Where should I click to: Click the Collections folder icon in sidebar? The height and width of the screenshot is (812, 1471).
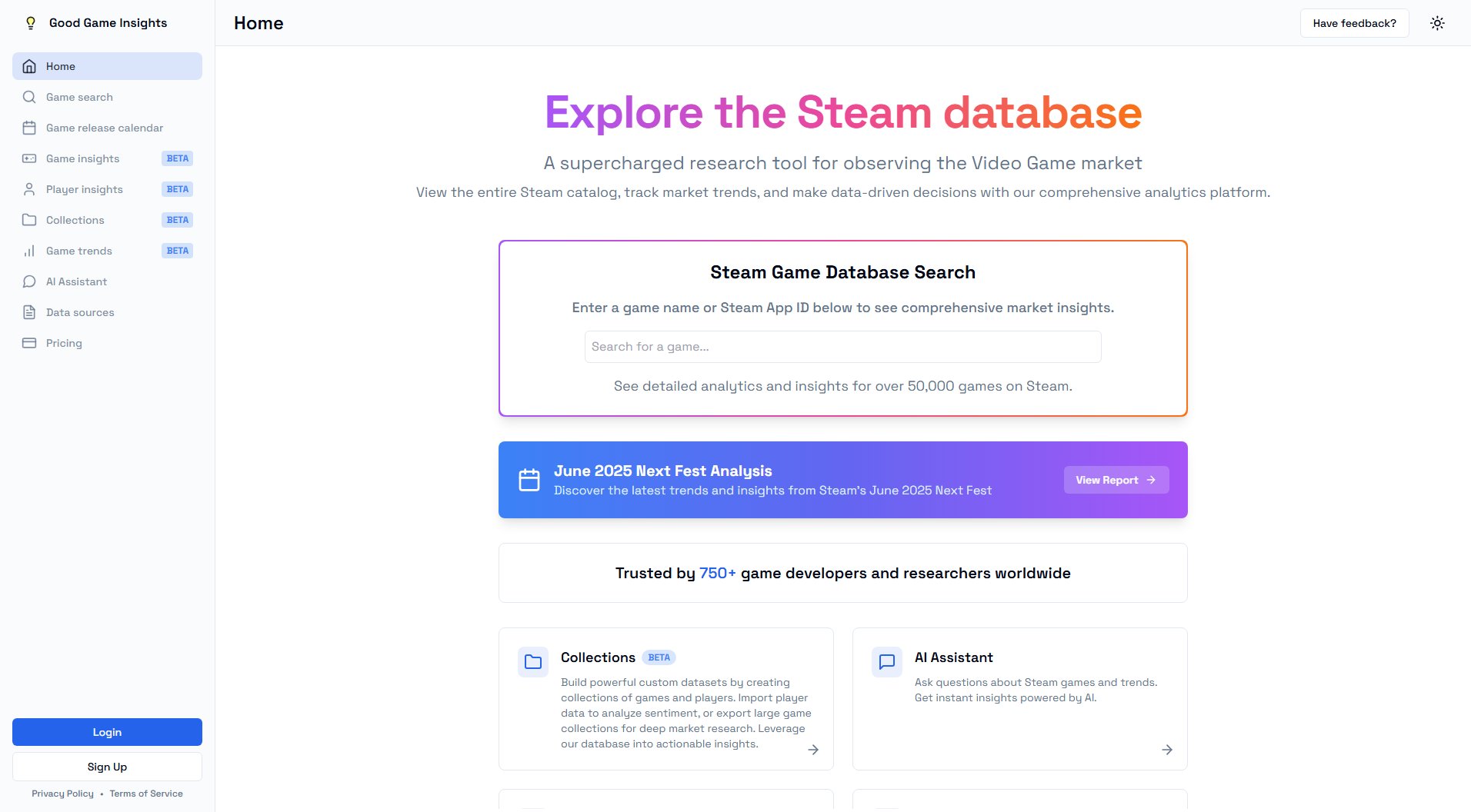29,220
